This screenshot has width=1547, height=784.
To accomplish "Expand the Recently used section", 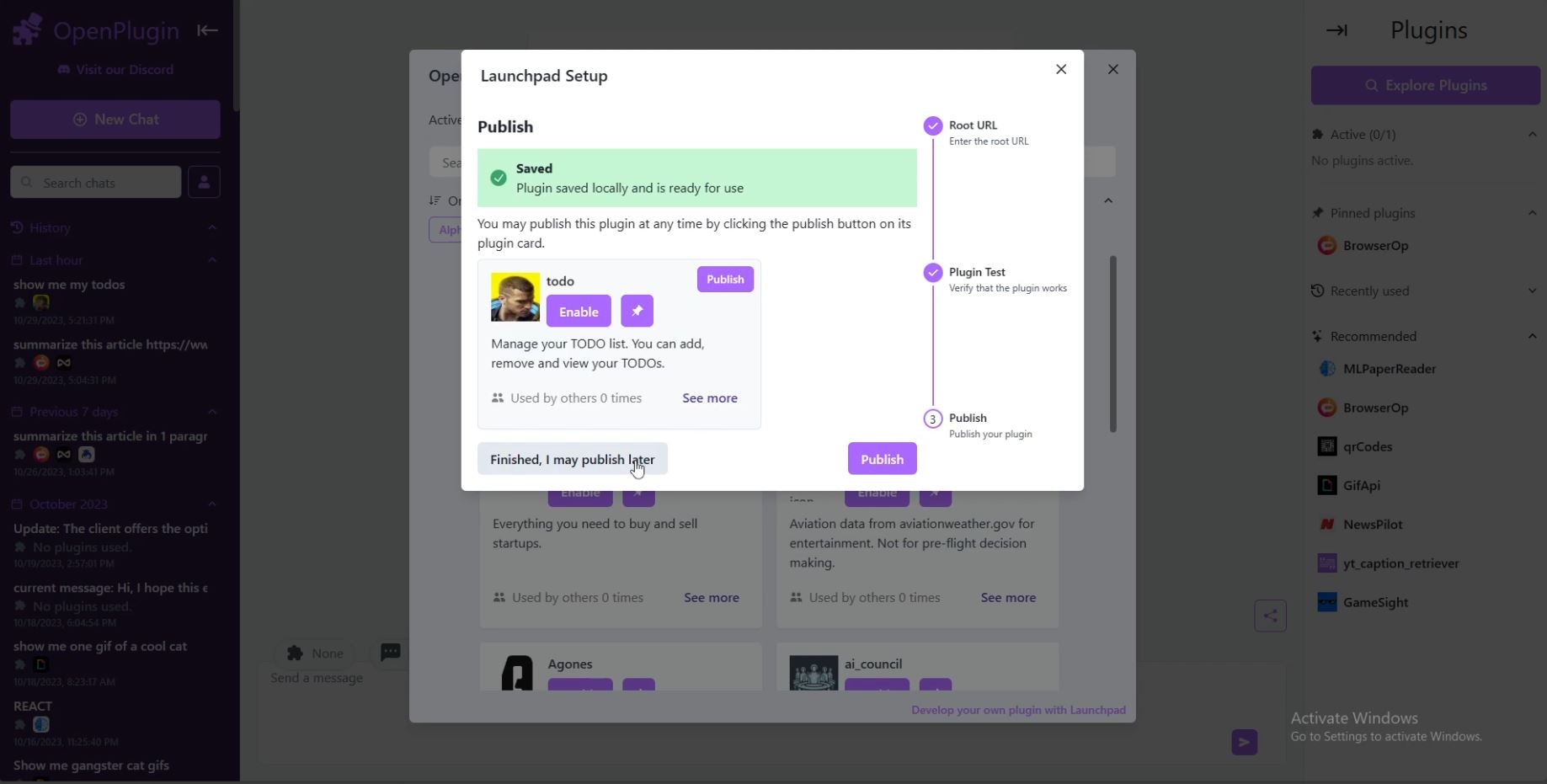I will tap(1532, 291).
